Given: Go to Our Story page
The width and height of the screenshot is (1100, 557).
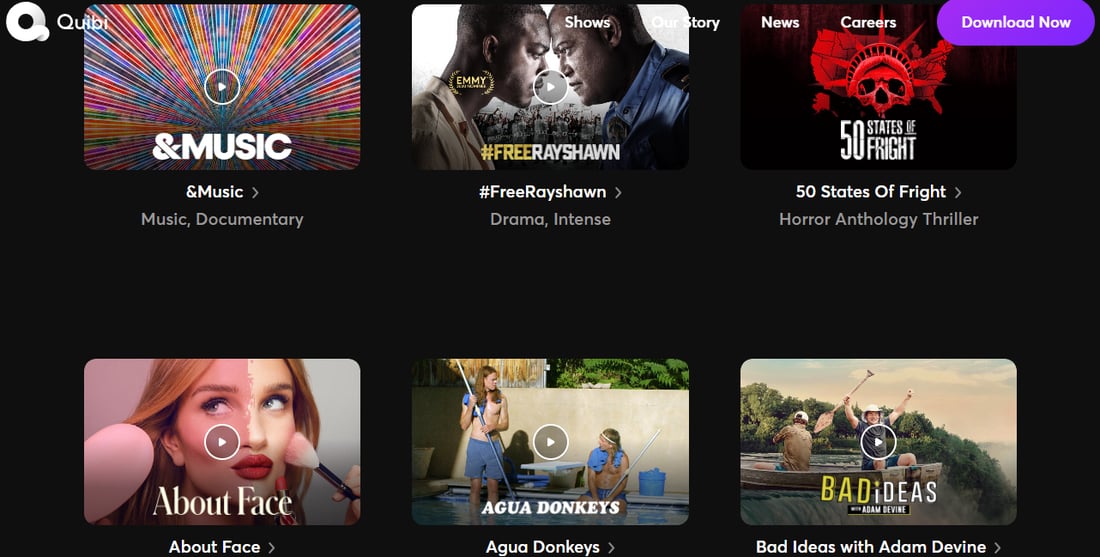Looking at the screenshot, I should tap(685, 22).
